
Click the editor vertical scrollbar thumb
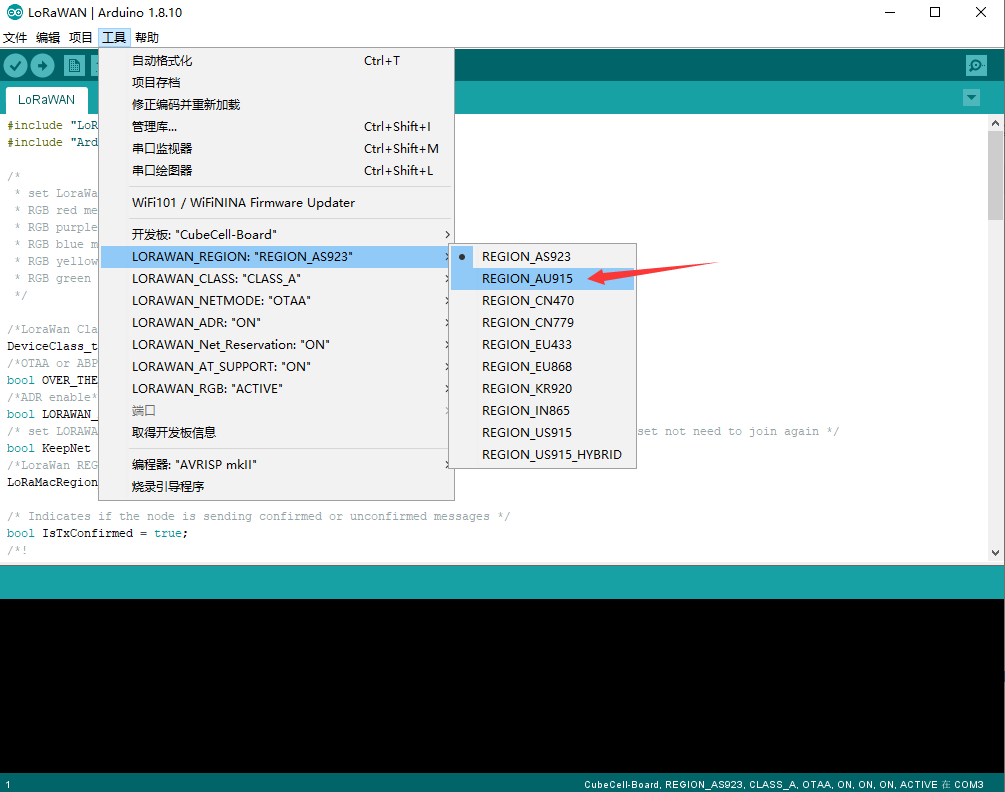coord(995,176)
